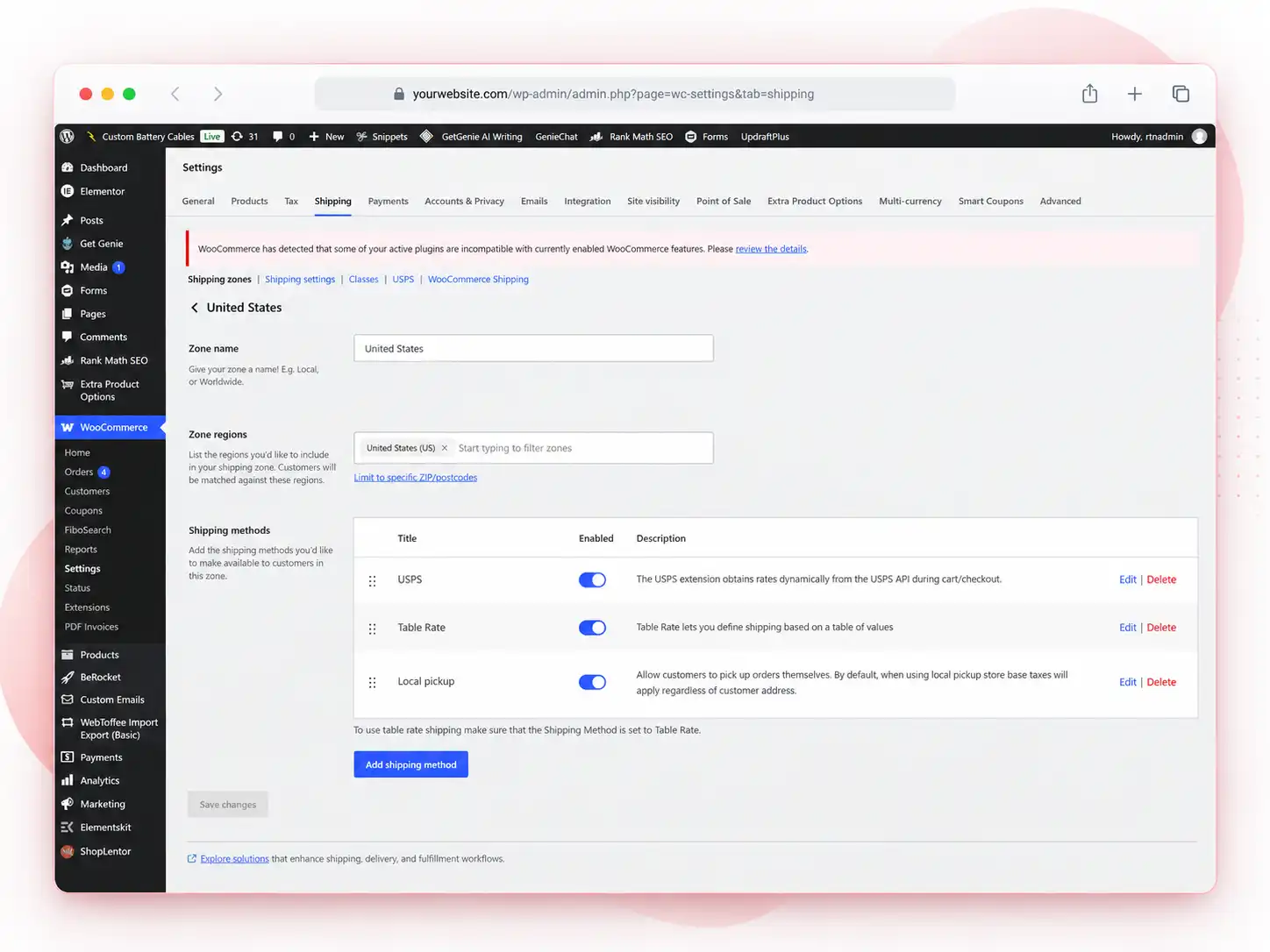Screen dimensions: 1270x952
Task: Open Orders under WooCommerce menu
Action: click(x=79, y=472)
